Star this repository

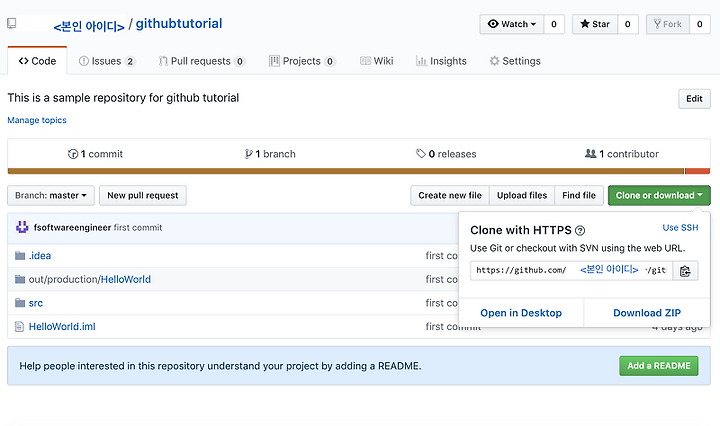(595, 24)
